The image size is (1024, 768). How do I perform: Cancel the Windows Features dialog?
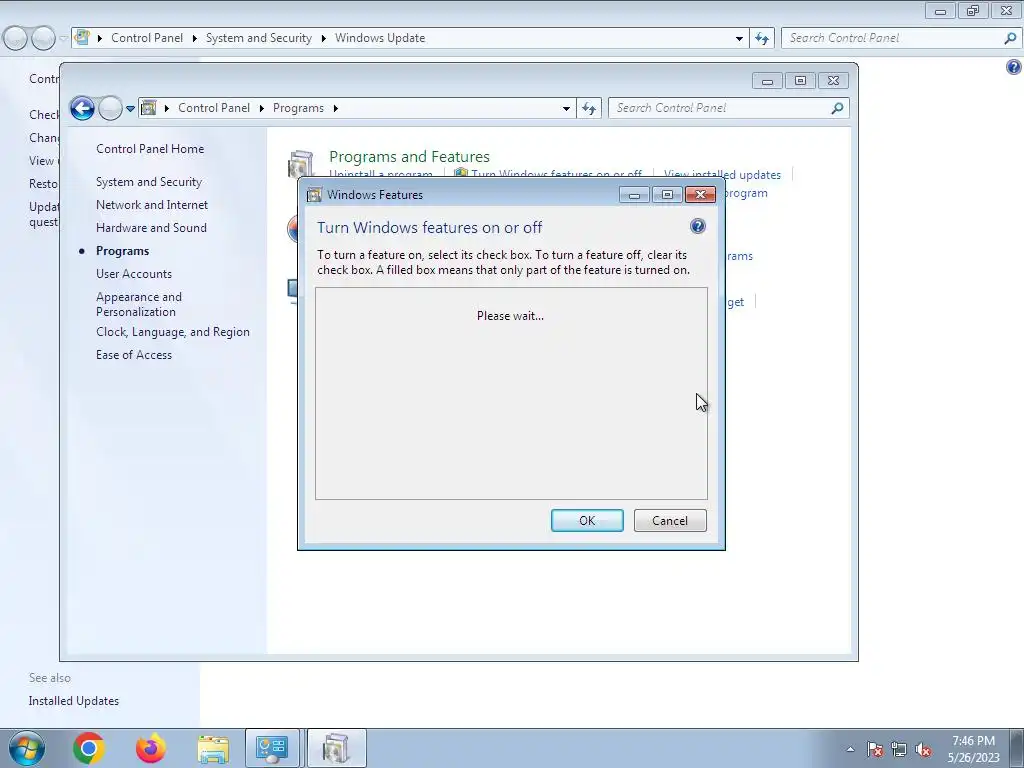pos(670,520)
